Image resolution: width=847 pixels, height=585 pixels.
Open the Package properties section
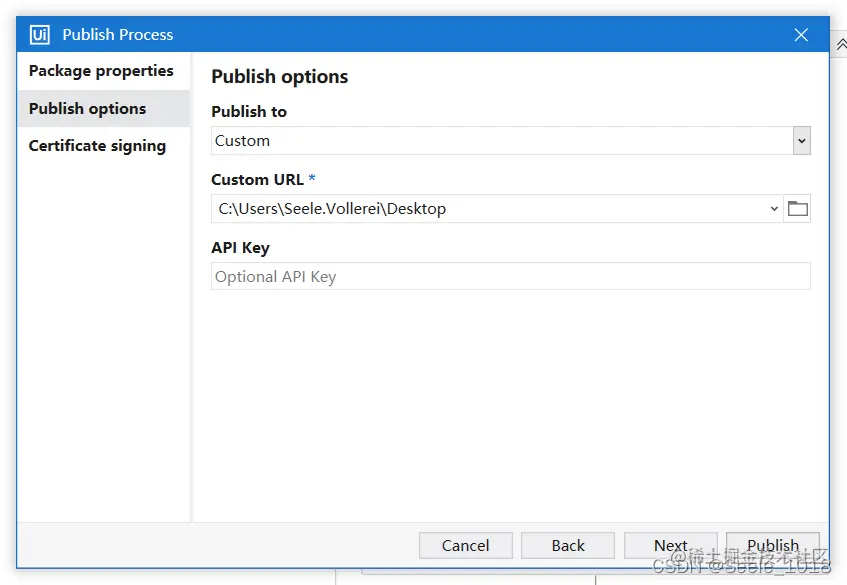point(102,71)
